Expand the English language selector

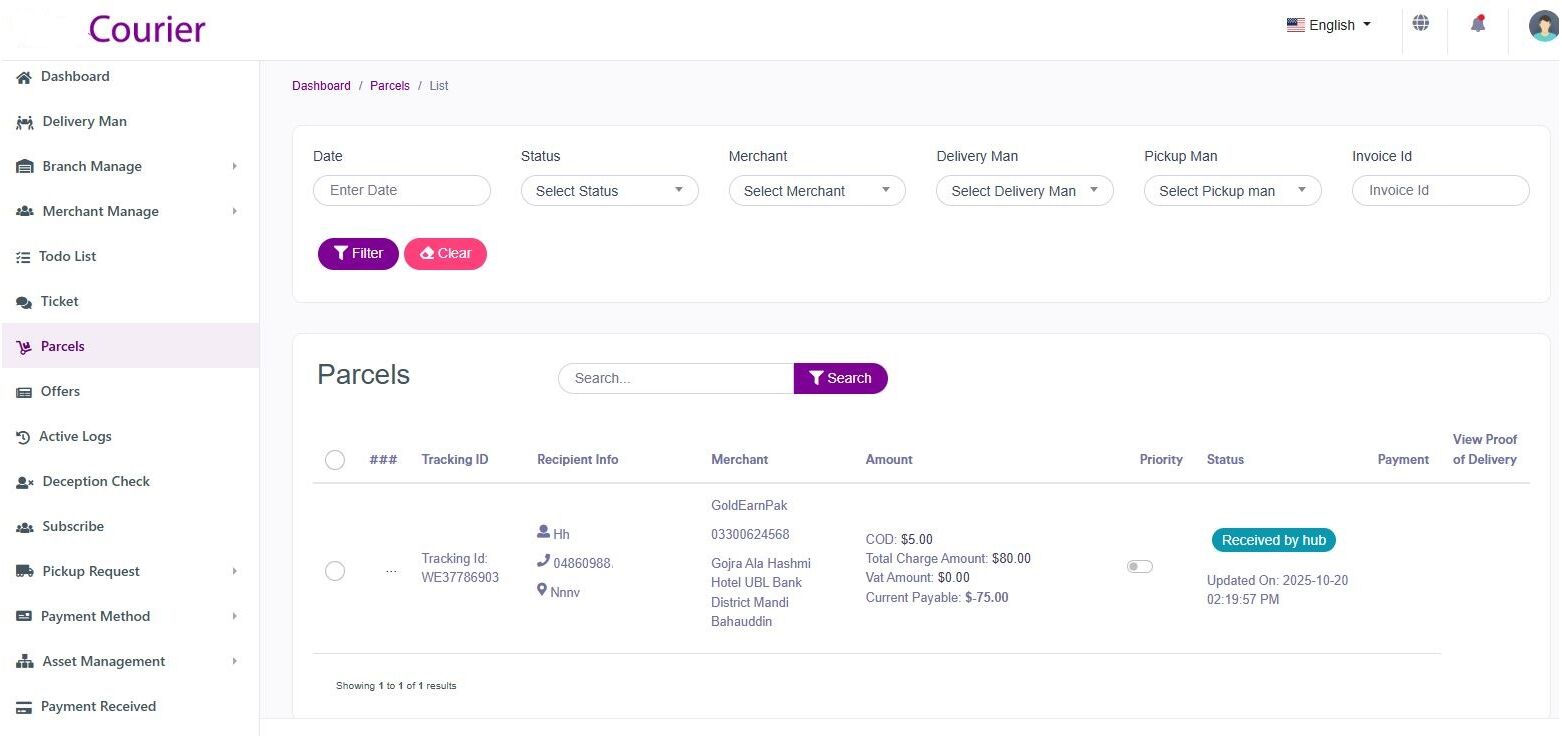point(1329,25)
